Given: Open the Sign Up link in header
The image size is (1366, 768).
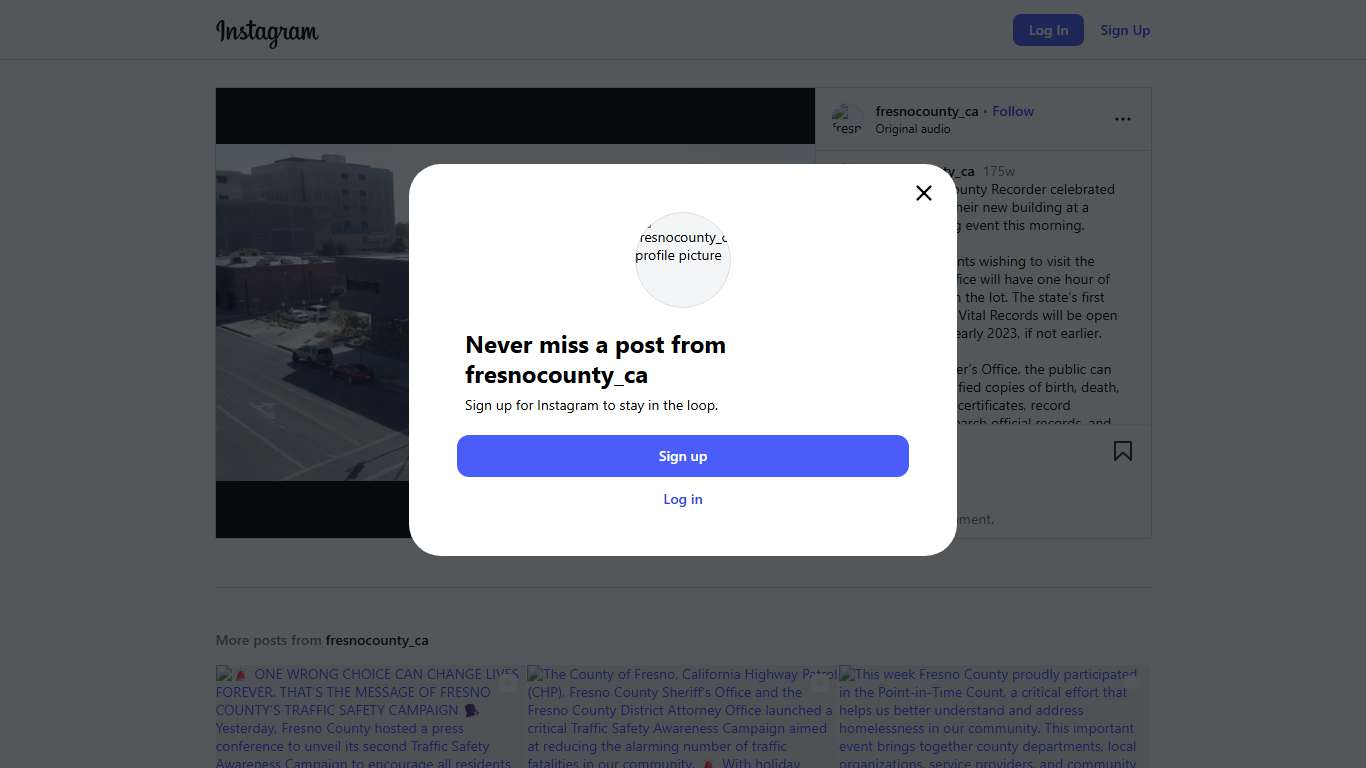Looking at the screenshot, I should pos(1125,30).
